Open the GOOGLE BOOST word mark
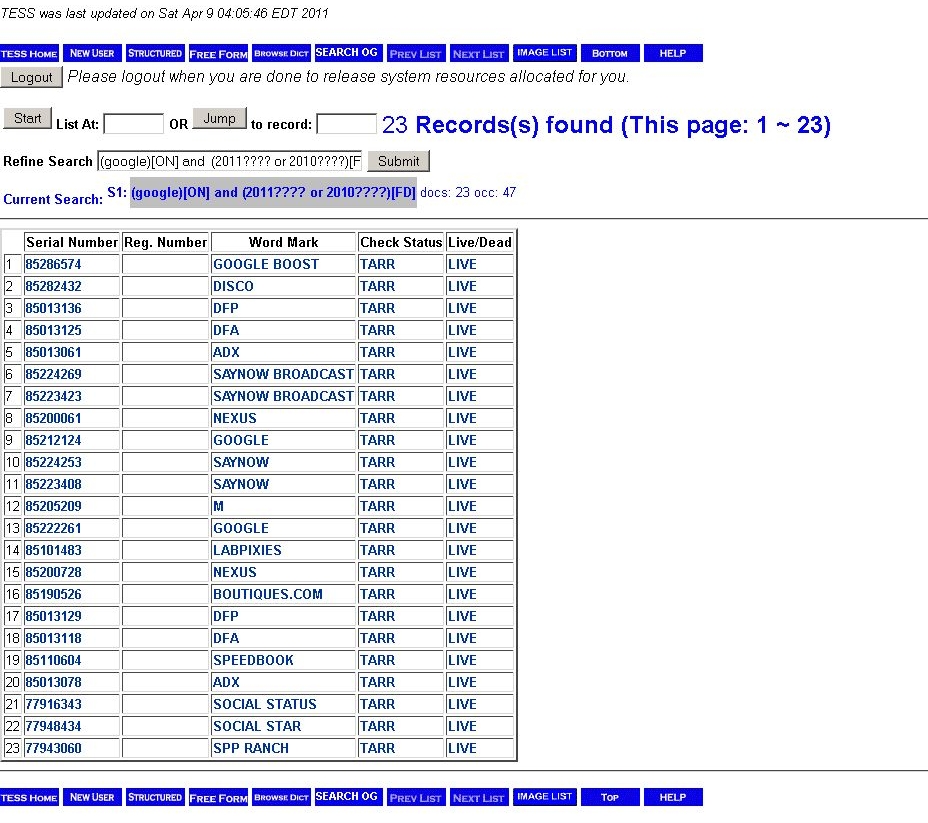This screenshot has width=928, height=823. [265, 265]
